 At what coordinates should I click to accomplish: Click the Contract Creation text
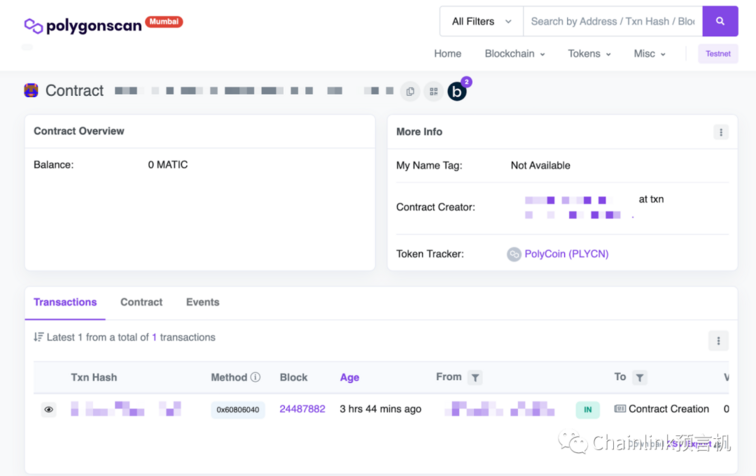[x=669, y=409]
